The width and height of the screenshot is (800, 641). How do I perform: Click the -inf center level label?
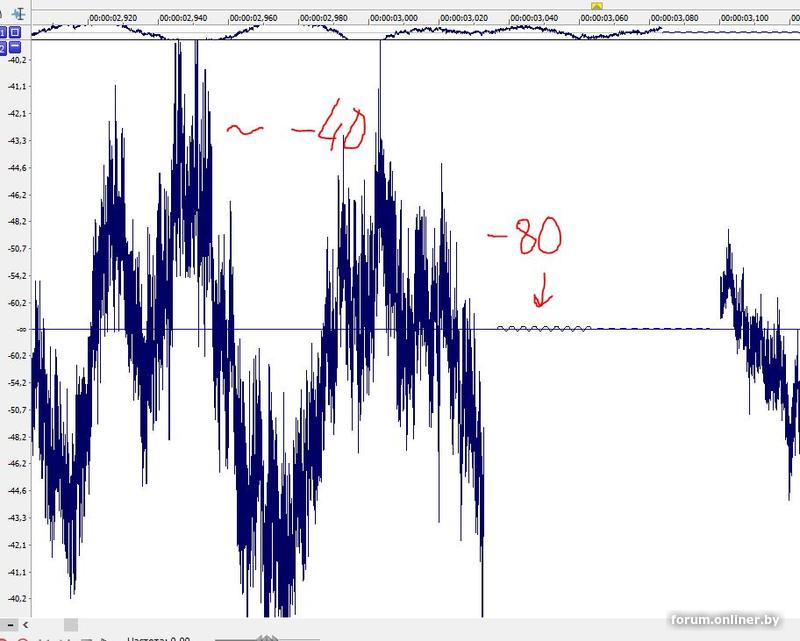(21, 330)
